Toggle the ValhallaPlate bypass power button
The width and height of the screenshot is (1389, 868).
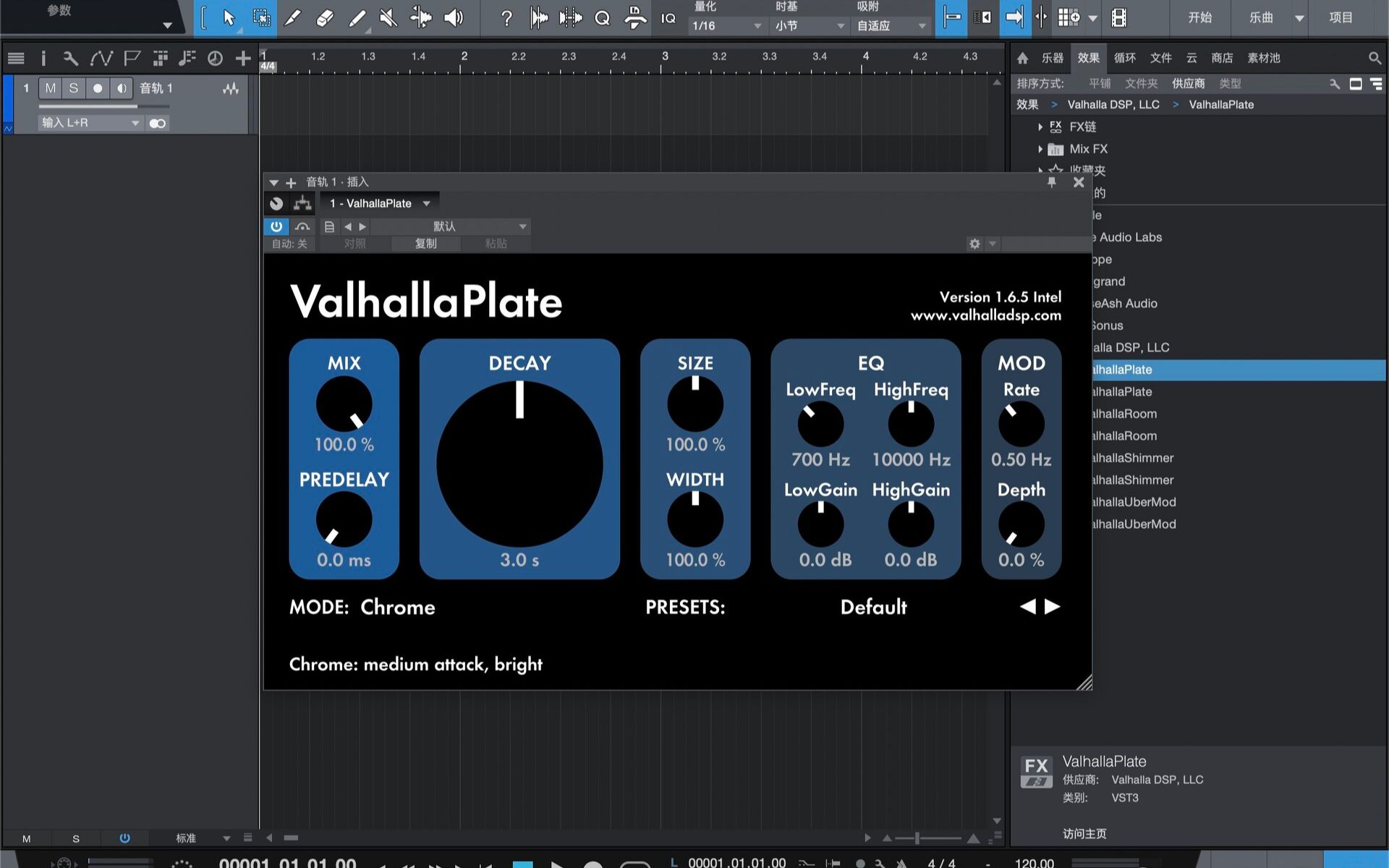click(276, 226)
